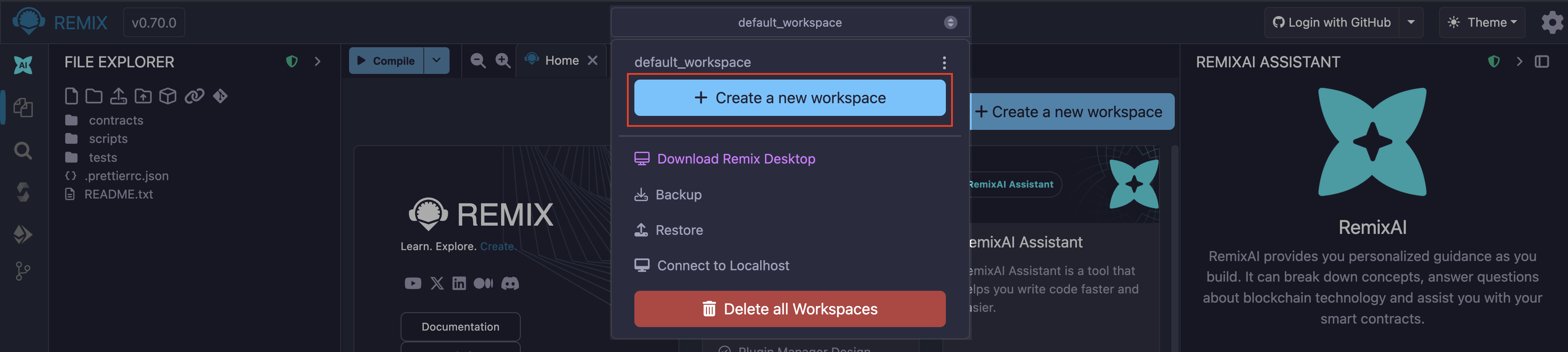Open the Theme dropdown
1568x352 pixels.
click(x=1481, y=23)
